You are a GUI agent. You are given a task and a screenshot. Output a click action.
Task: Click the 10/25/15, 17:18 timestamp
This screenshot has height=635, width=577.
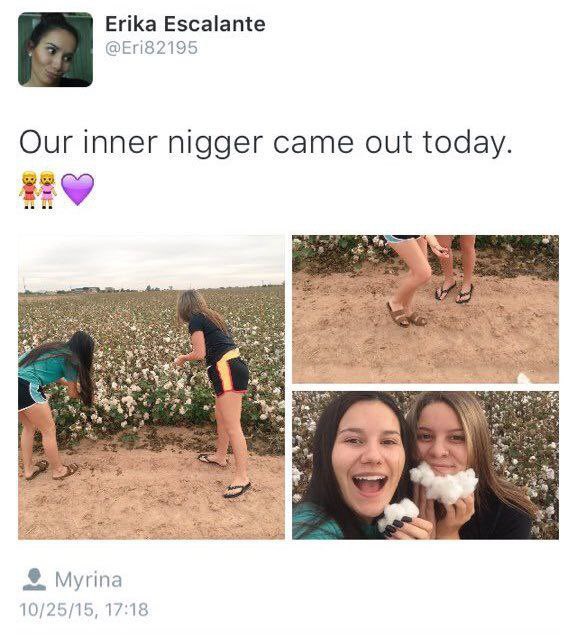pos(84,609)
